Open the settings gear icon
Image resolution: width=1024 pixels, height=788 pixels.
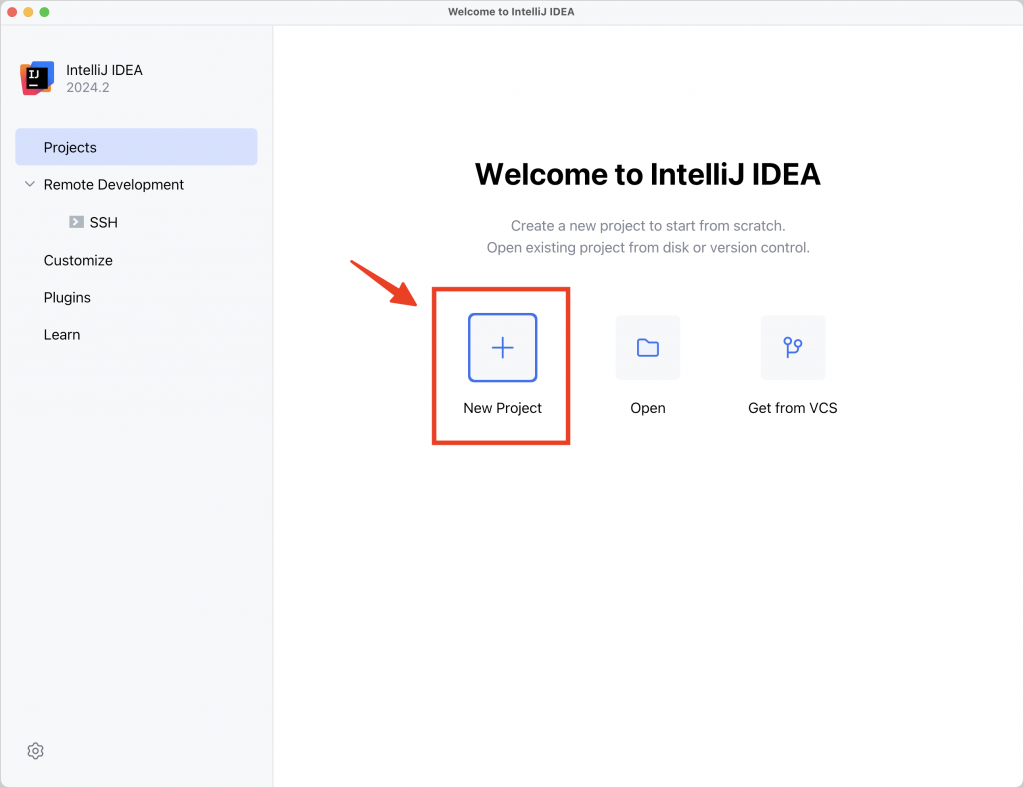point(35,751)
